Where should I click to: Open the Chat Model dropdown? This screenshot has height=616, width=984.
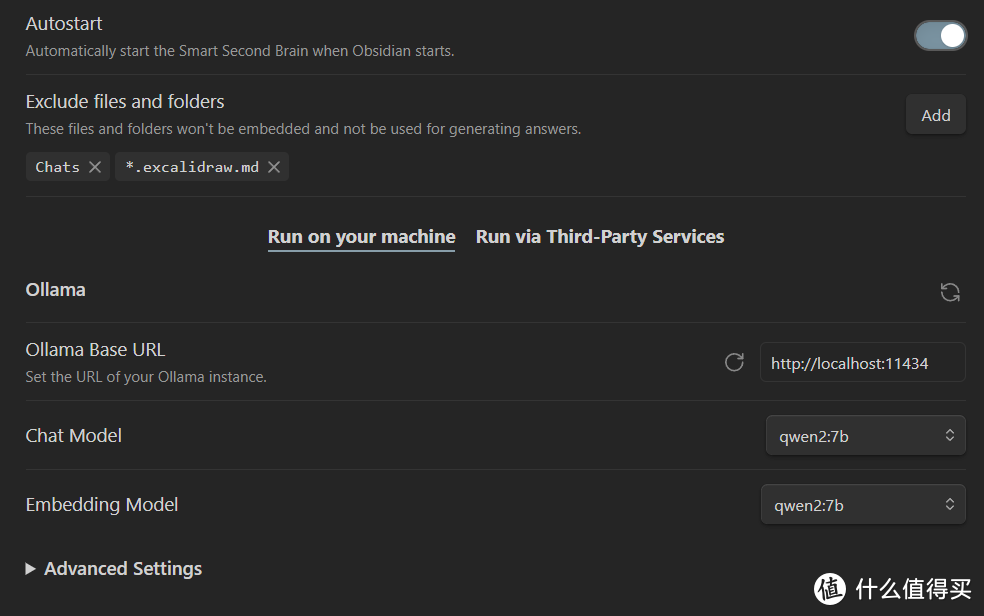point(865,436)
